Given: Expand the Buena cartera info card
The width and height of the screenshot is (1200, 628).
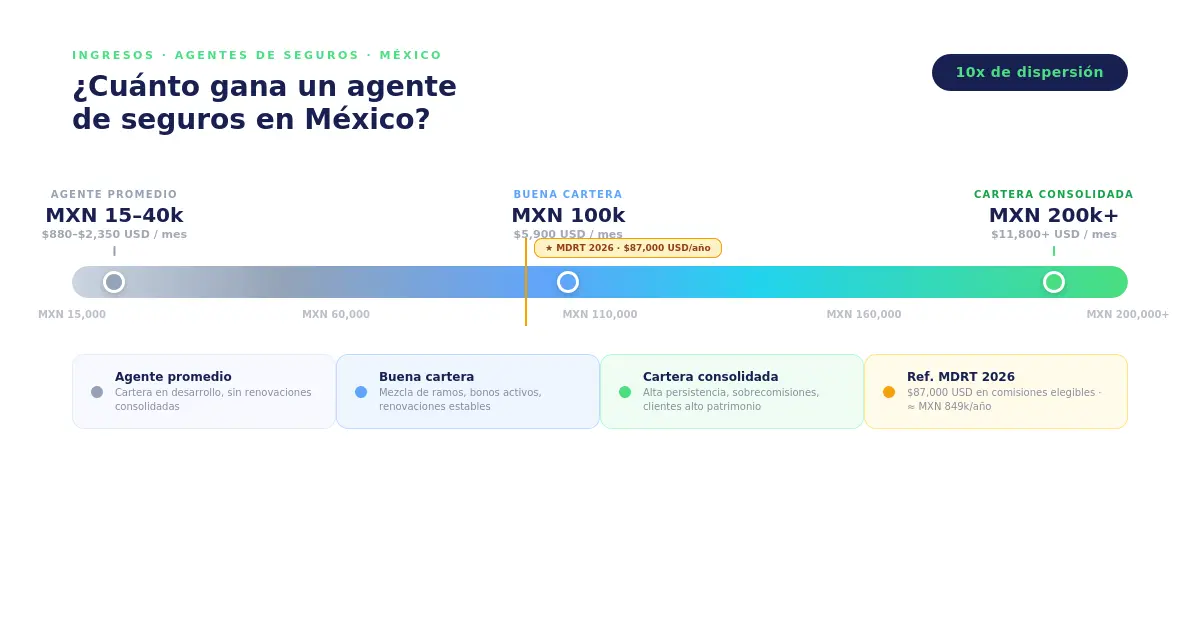Looking at the screenshot, I should [468, 391].
